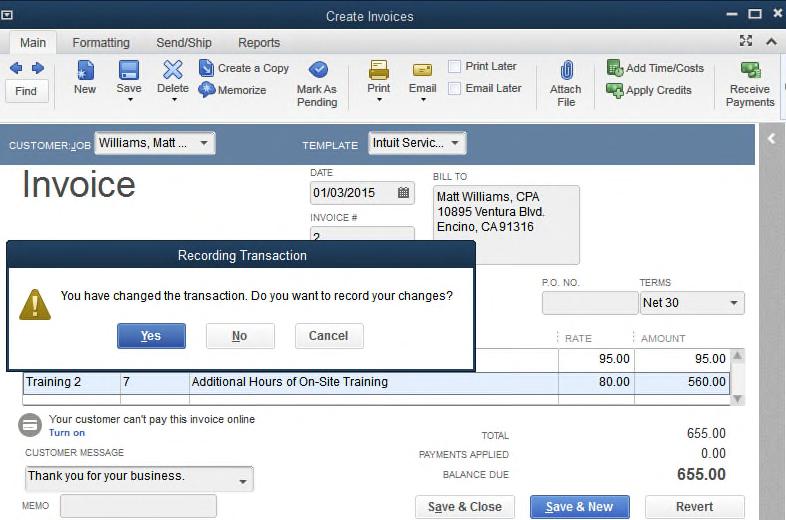
Task: Open Add Time/Costs
Action: pos(655,68)
